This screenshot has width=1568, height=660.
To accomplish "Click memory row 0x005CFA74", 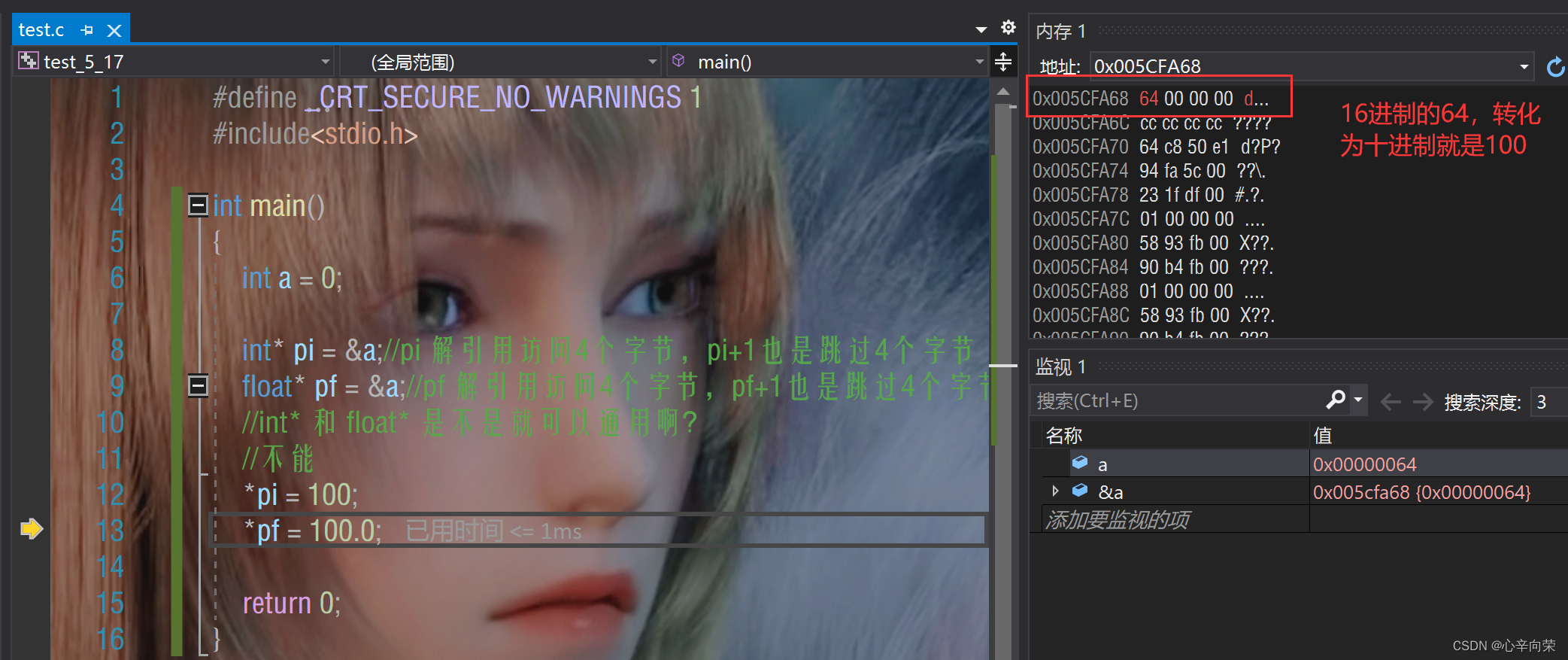I will pos(1148,171).
